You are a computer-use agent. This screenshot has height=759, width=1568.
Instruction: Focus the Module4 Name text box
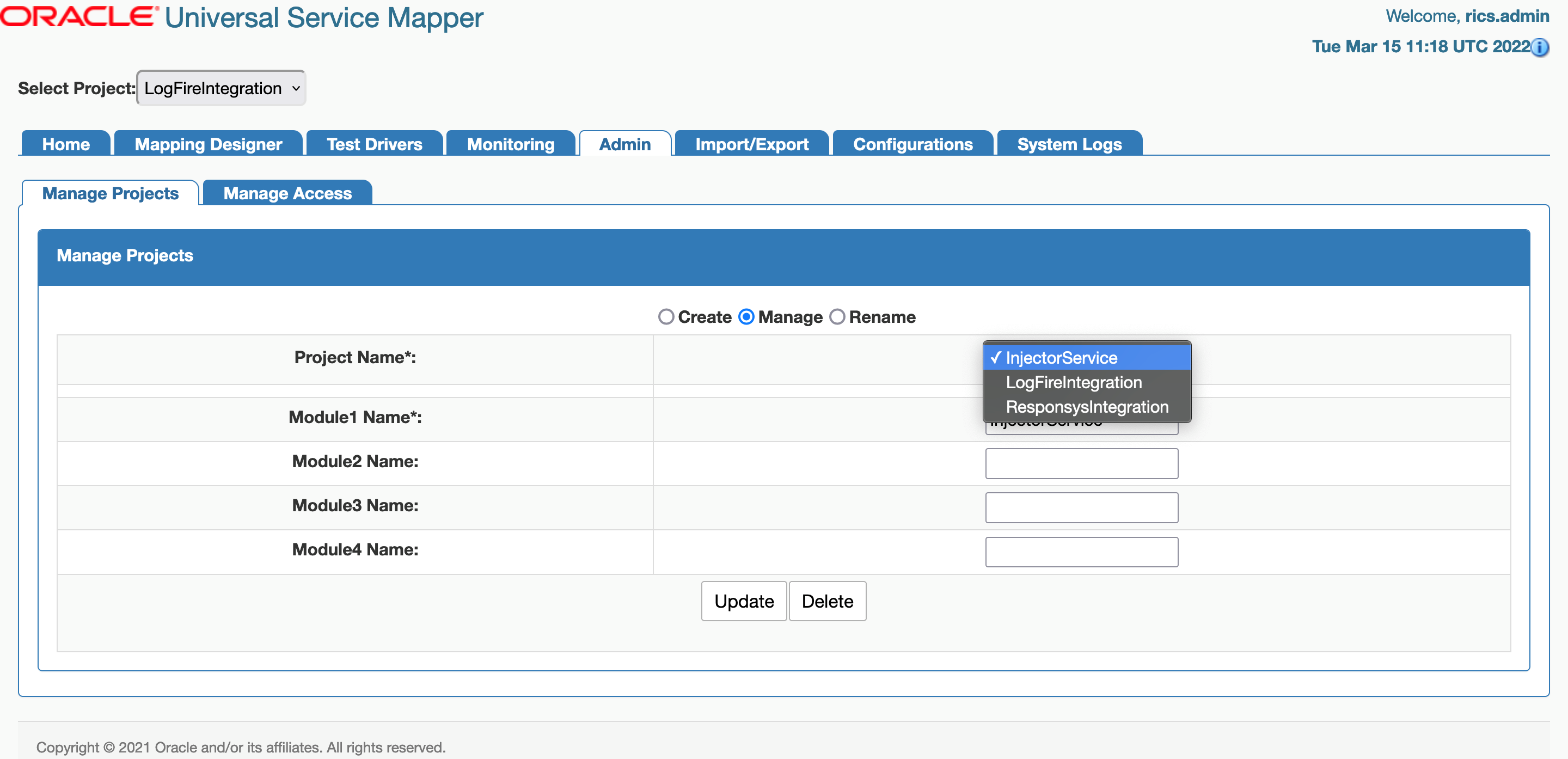pyautogui.click(x=1081, y=552)
